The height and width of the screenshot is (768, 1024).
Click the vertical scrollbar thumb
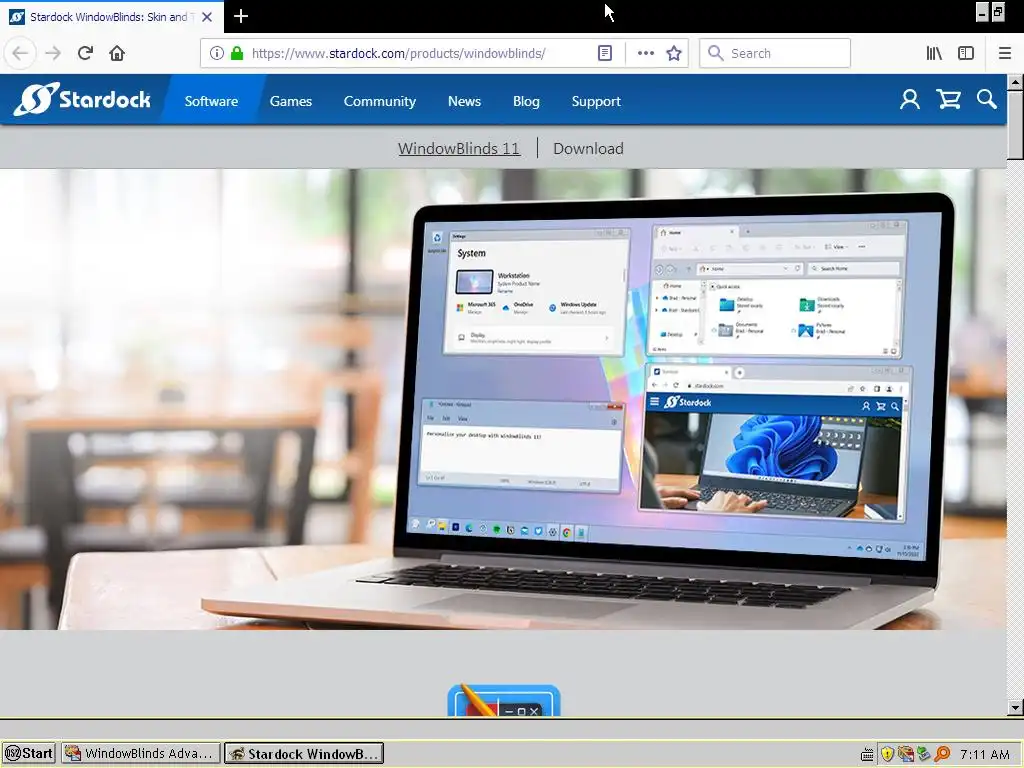(1015, 124)
